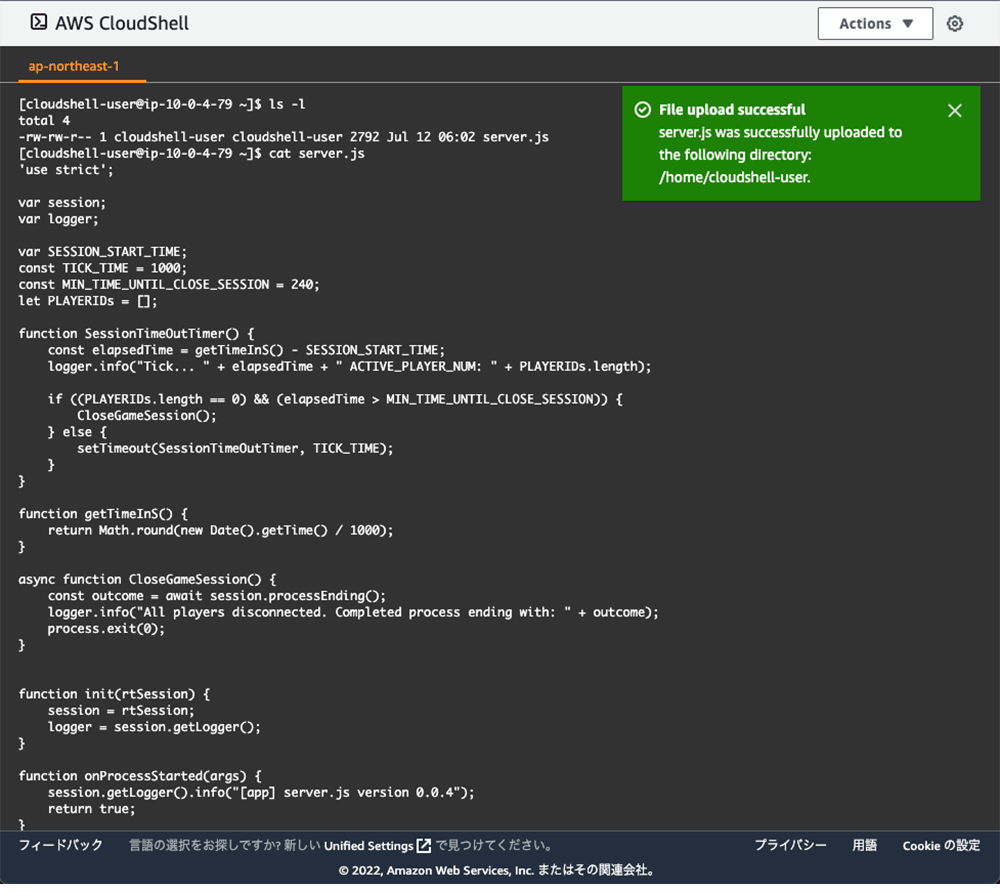Open the フィードバック link in footer

coord(61,845)
